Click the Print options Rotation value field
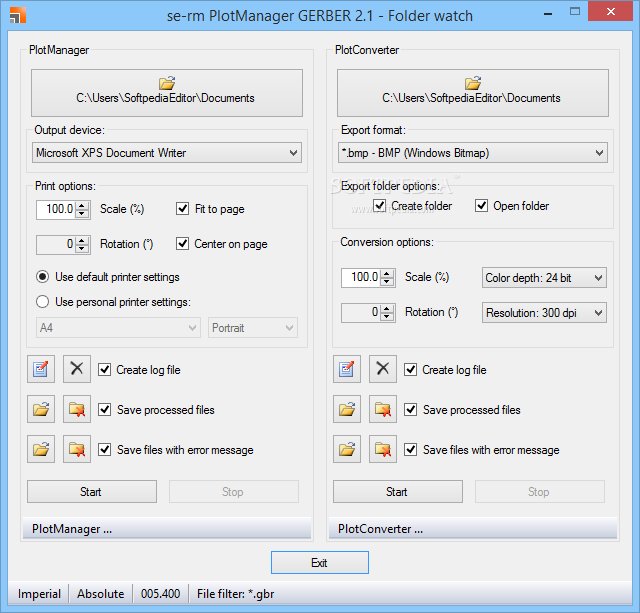The width and height of the screenshot is (640, 613). [56, 244]
